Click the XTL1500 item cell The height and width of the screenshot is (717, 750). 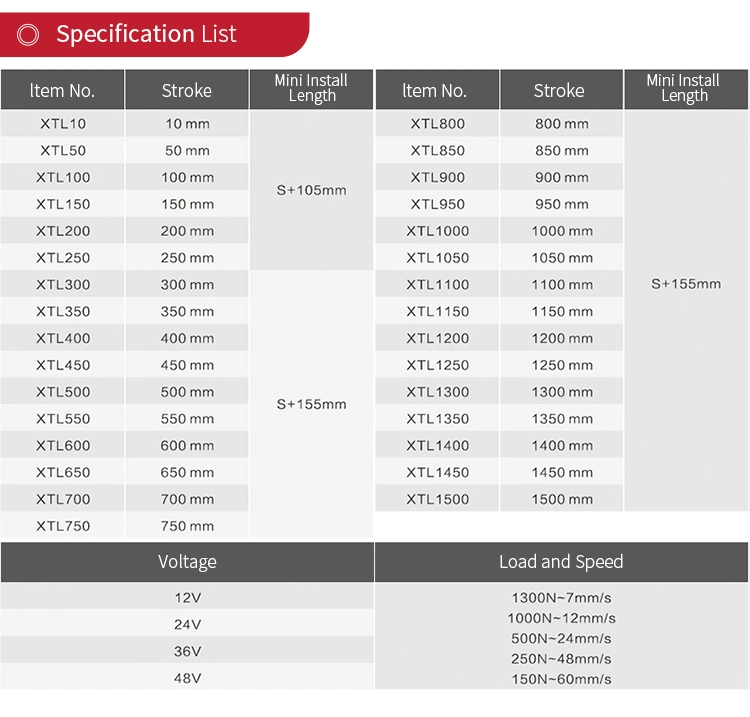coord(438,499)
